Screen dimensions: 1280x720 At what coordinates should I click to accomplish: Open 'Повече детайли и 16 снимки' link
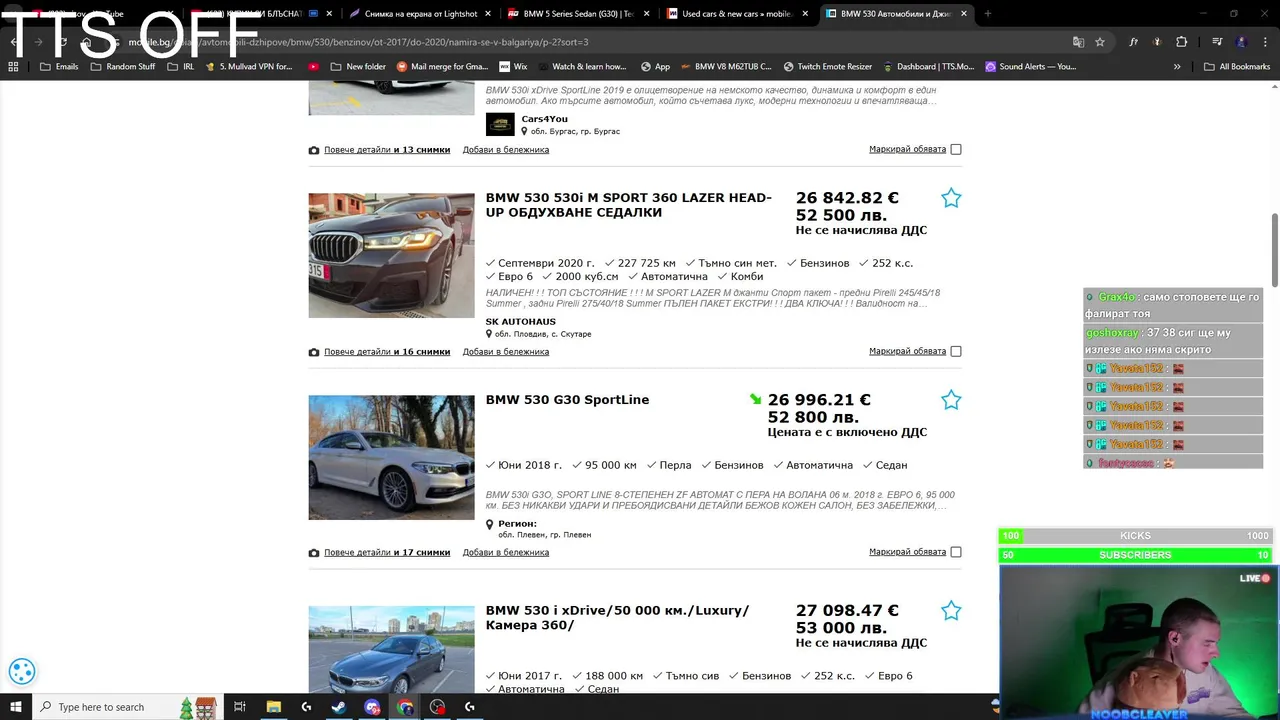[x=387, y=352]
